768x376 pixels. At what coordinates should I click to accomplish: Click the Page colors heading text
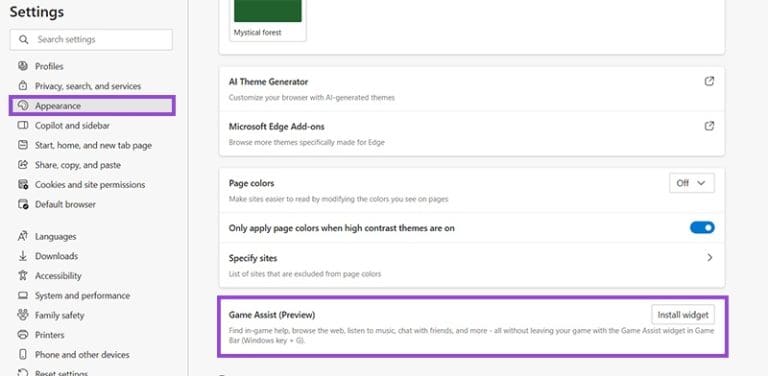251,183
